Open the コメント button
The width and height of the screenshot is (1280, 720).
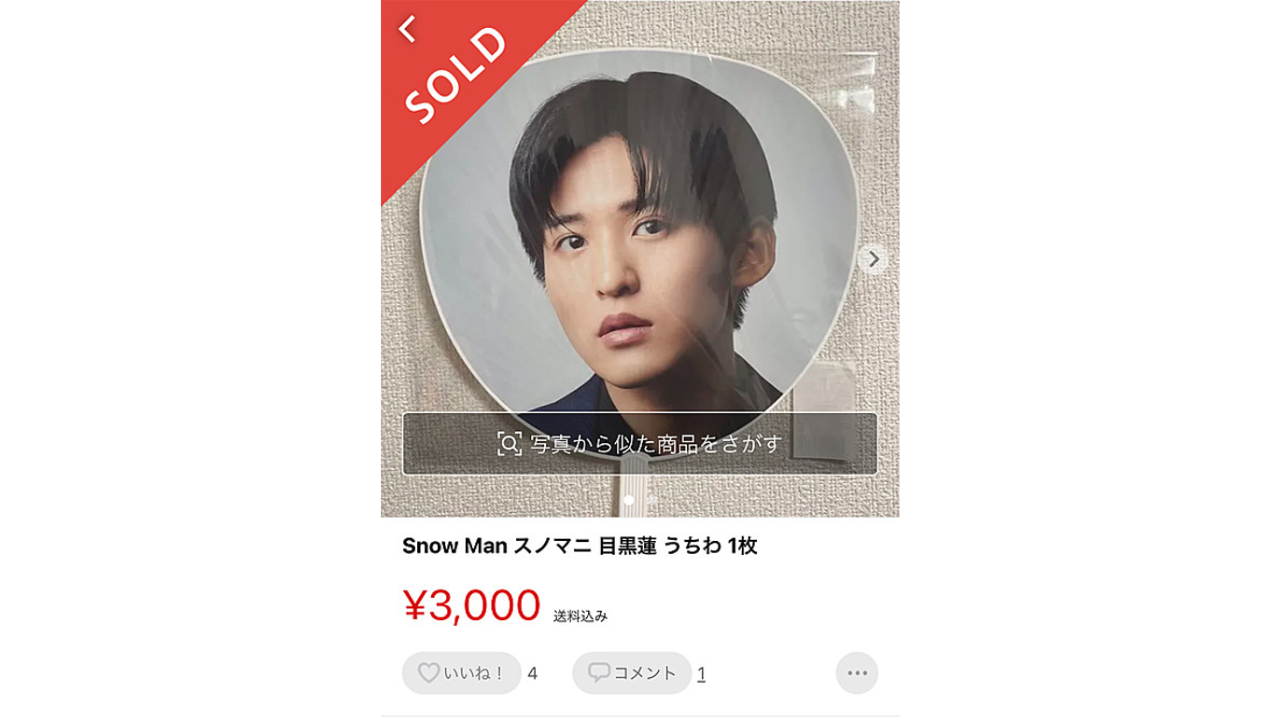pyautogui.click(x=632, y=673)
